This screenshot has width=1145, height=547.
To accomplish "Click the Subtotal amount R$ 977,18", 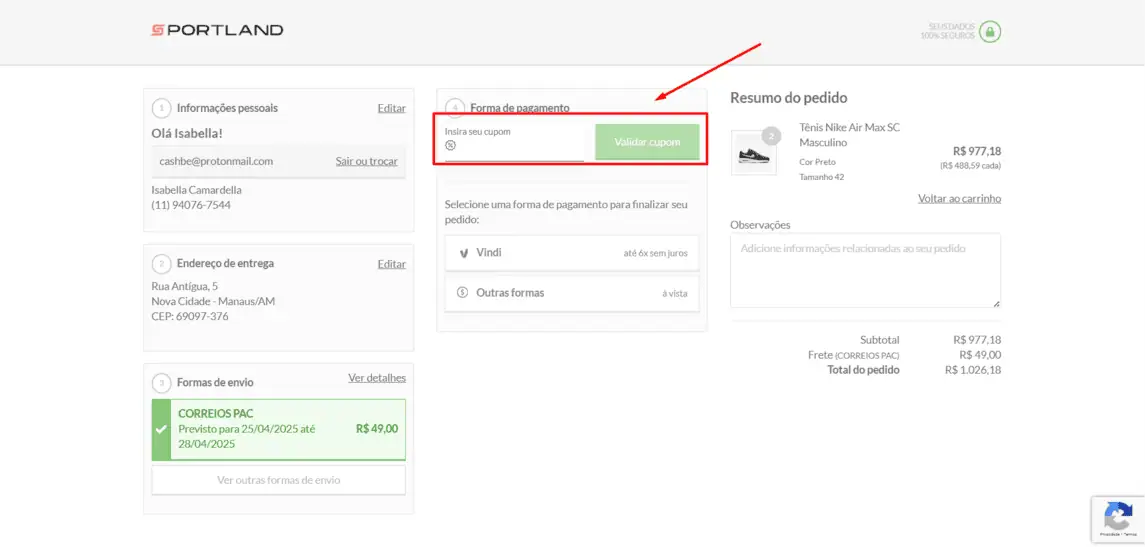I will click(x=977, y=340).
